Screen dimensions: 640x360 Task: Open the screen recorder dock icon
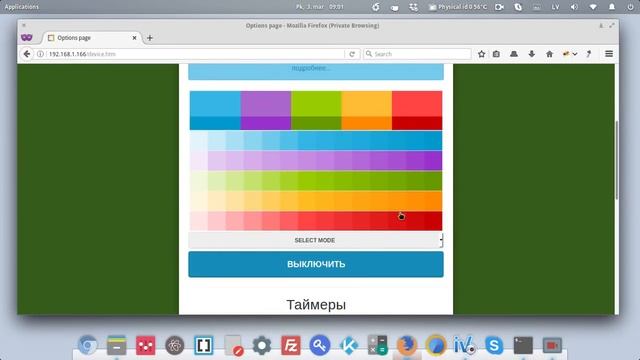tap(552, 345)
